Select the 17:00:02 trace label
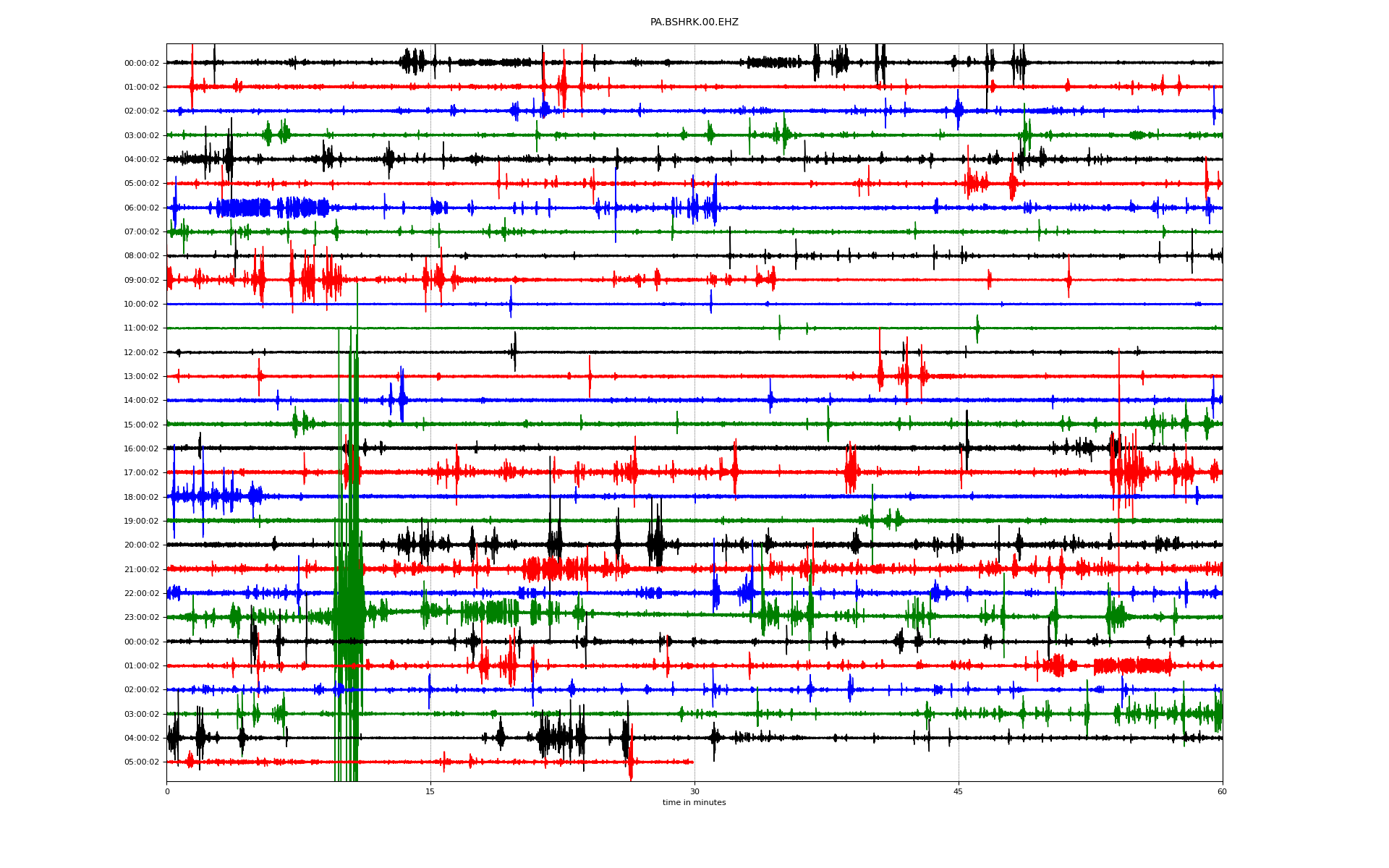Image resolution: width=1389 pixels, height=868 pixels. 141,473
